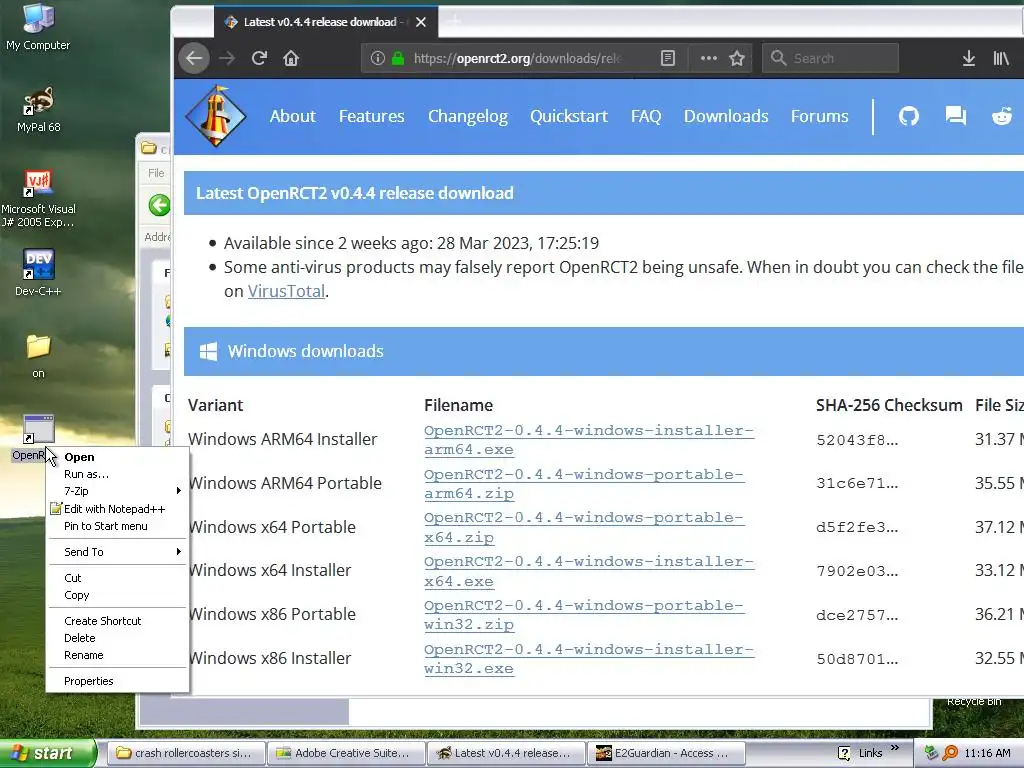Open page actions three-dot menu

[709, 58]
